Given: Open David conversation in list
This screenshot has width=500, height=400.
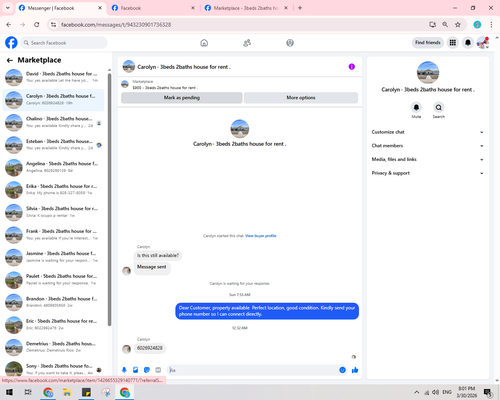Looking at the screenshot, I should tap(53, 77).
